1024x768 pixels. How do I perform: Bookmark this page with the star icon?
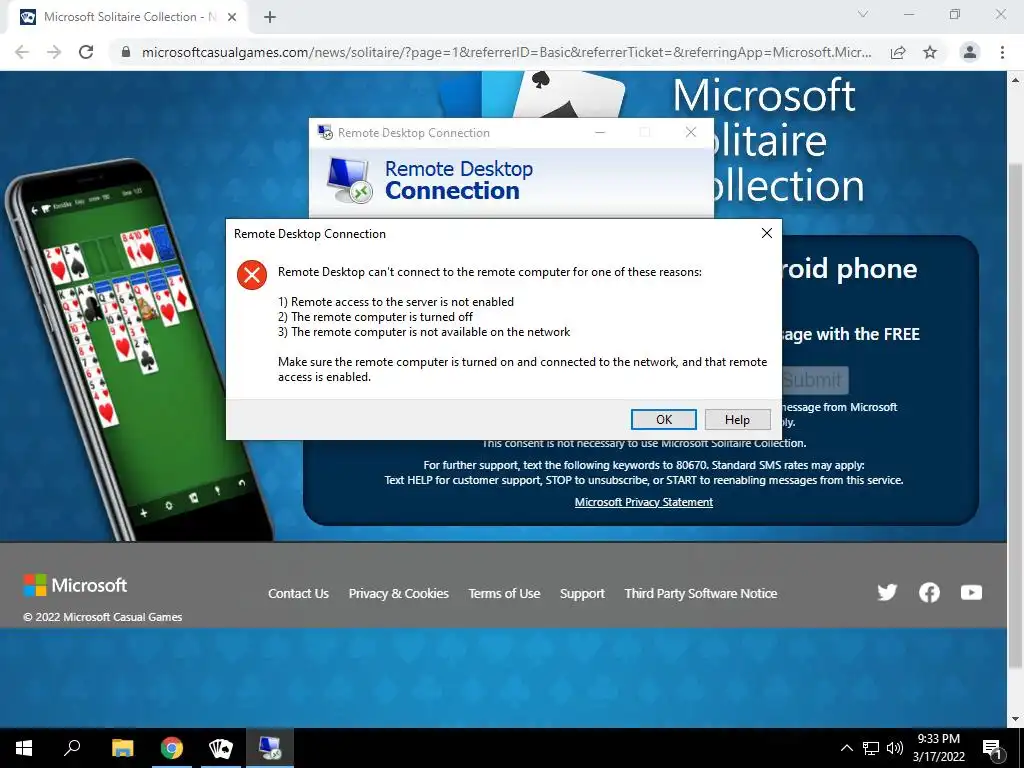[930, 52]
